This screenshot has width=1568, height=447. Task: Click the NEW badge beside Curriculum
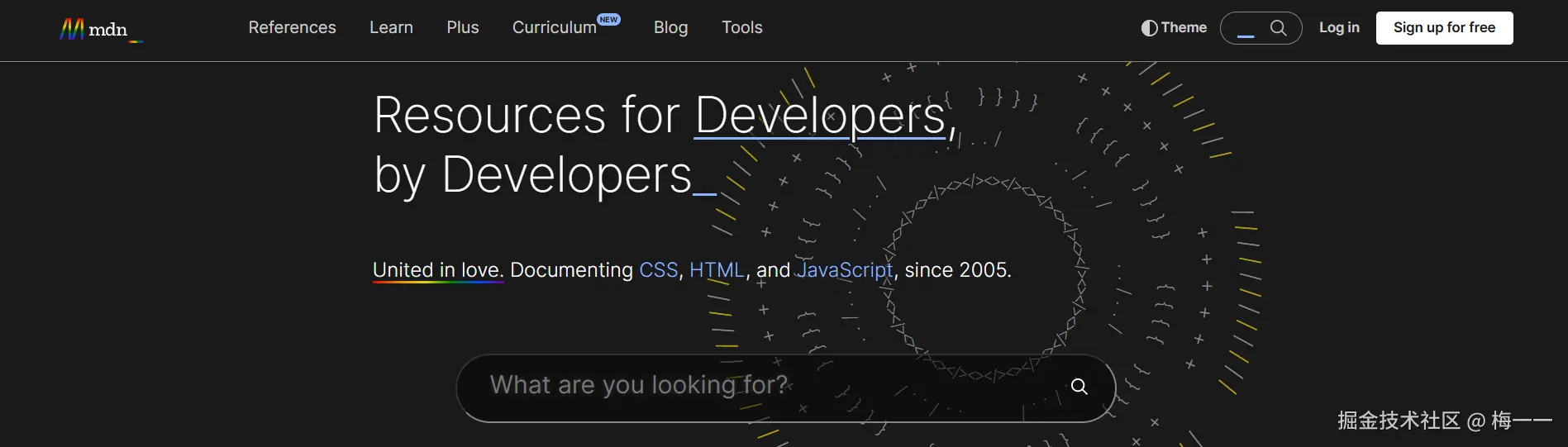click(x=609, y=19)
